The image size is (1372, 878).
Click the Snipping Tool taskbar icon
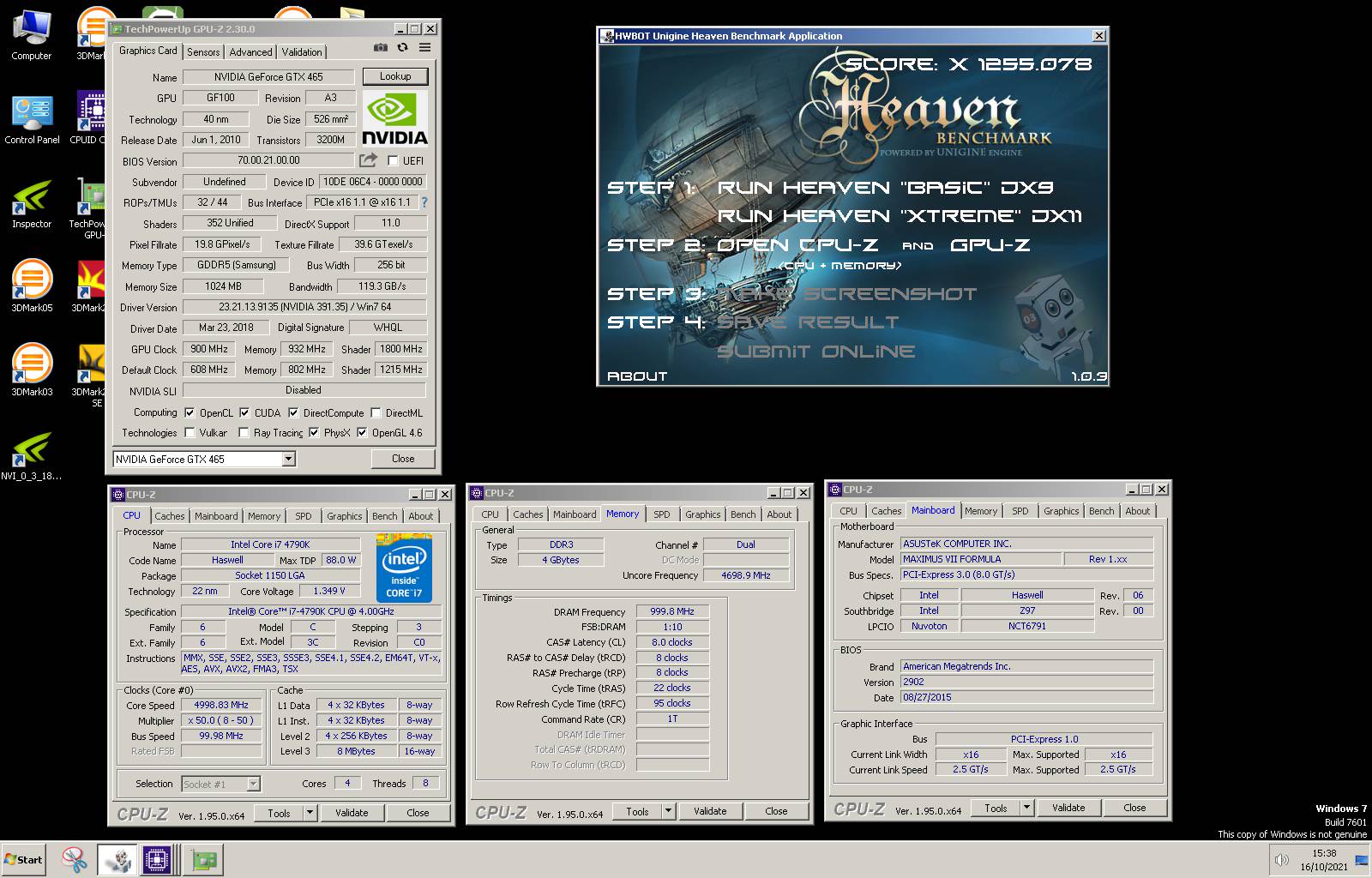75,859
